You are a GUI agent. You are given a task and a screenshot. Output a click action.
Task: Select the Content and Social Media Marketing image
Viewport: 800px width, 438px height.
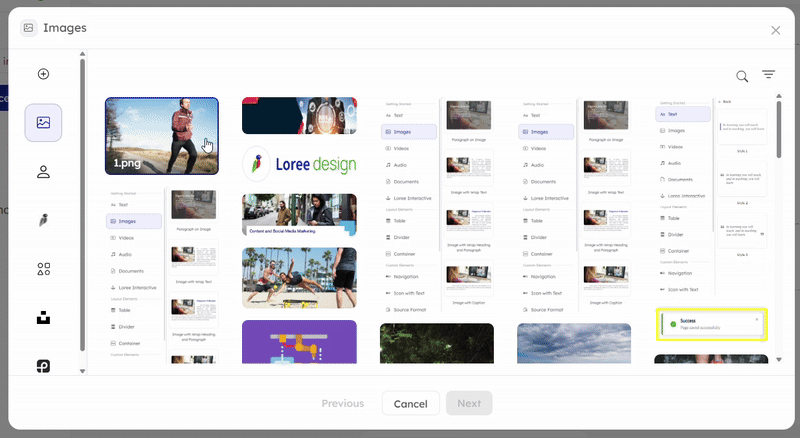(299, 214)
